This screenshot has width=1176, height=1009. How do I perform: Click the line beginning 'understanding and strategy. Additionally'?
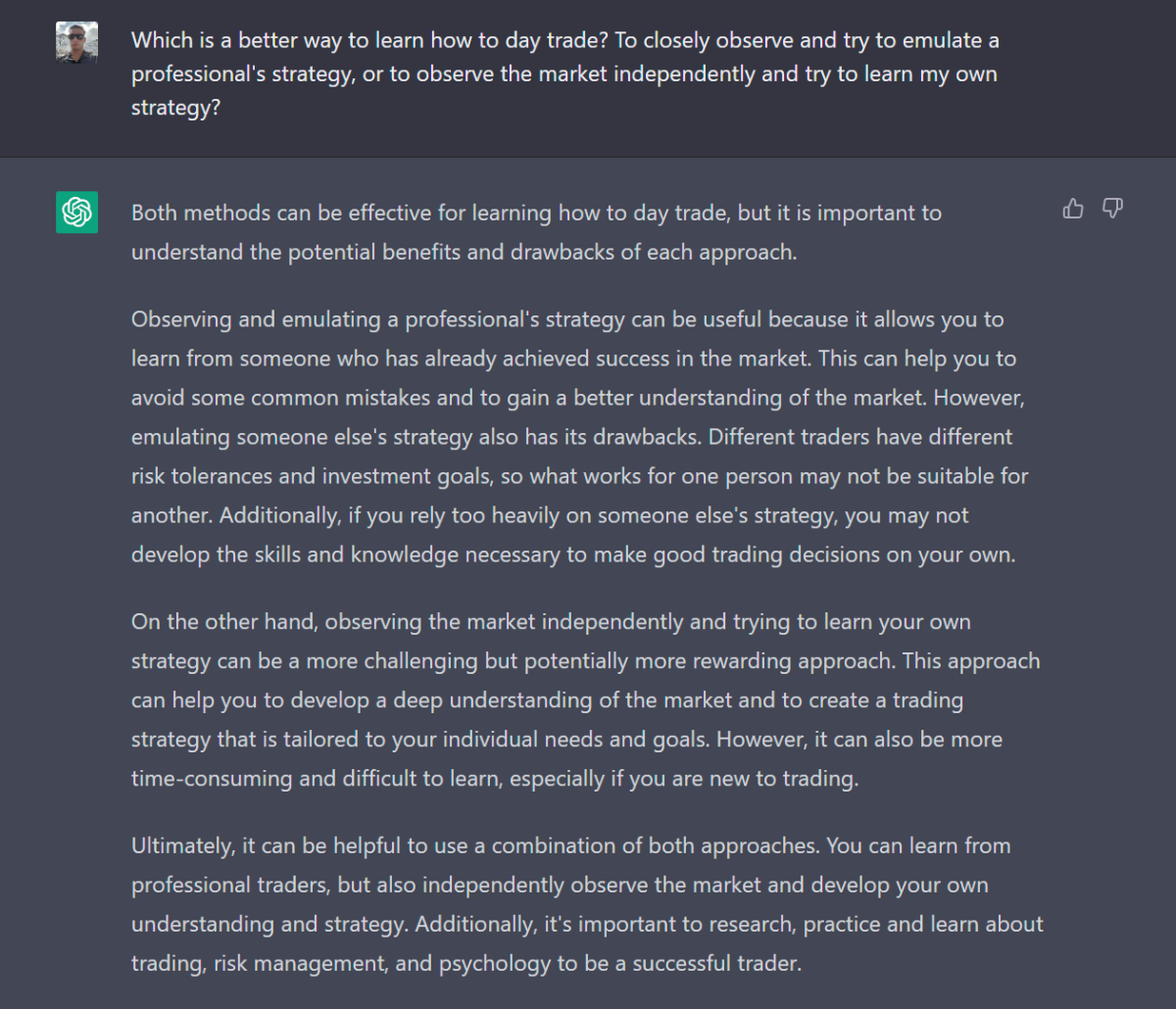tap(587, 924)
